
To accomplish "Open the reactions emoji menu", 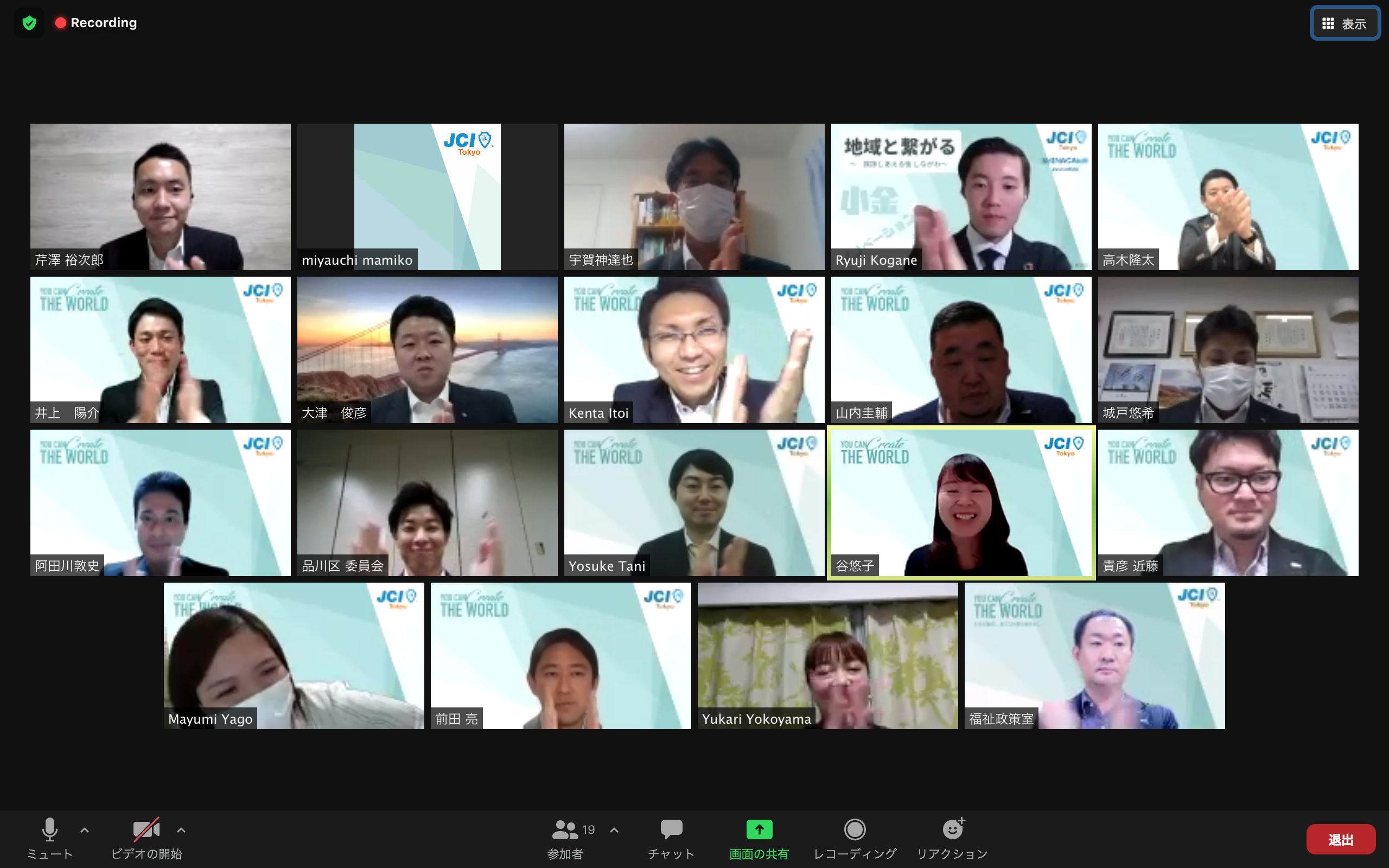I will coord(952,829).
